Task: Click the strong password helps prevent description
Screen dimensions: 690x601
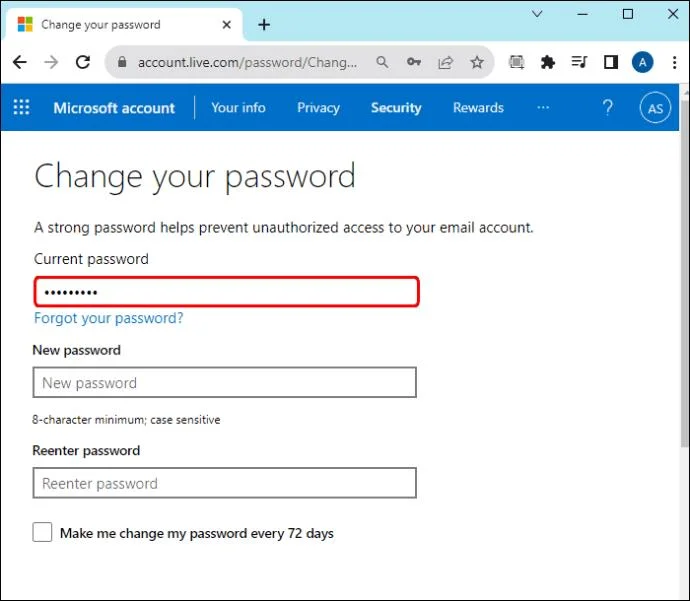Action: click(283, 227)
